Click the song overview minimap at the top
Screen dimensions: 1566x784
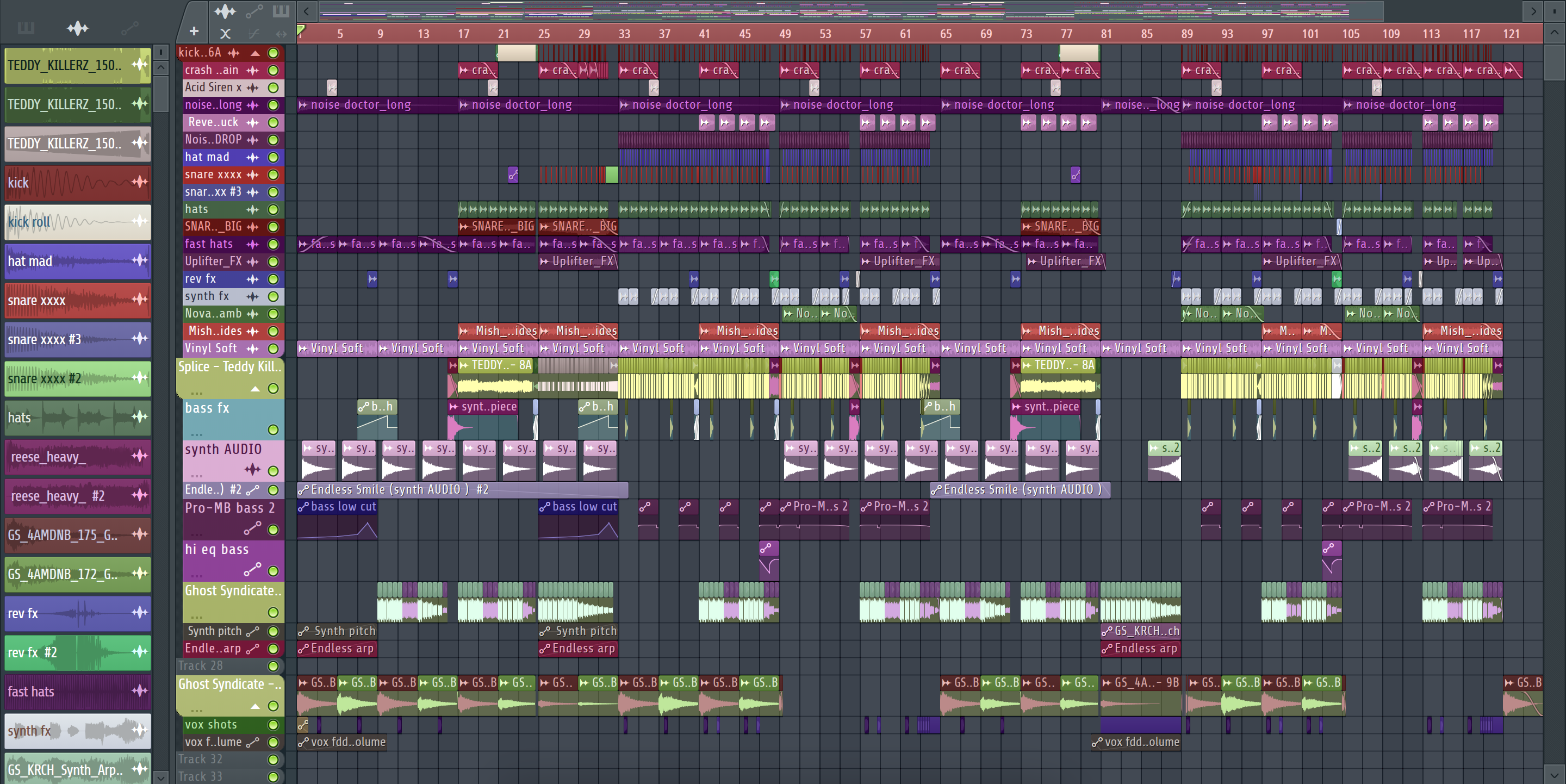click(851, 10)
